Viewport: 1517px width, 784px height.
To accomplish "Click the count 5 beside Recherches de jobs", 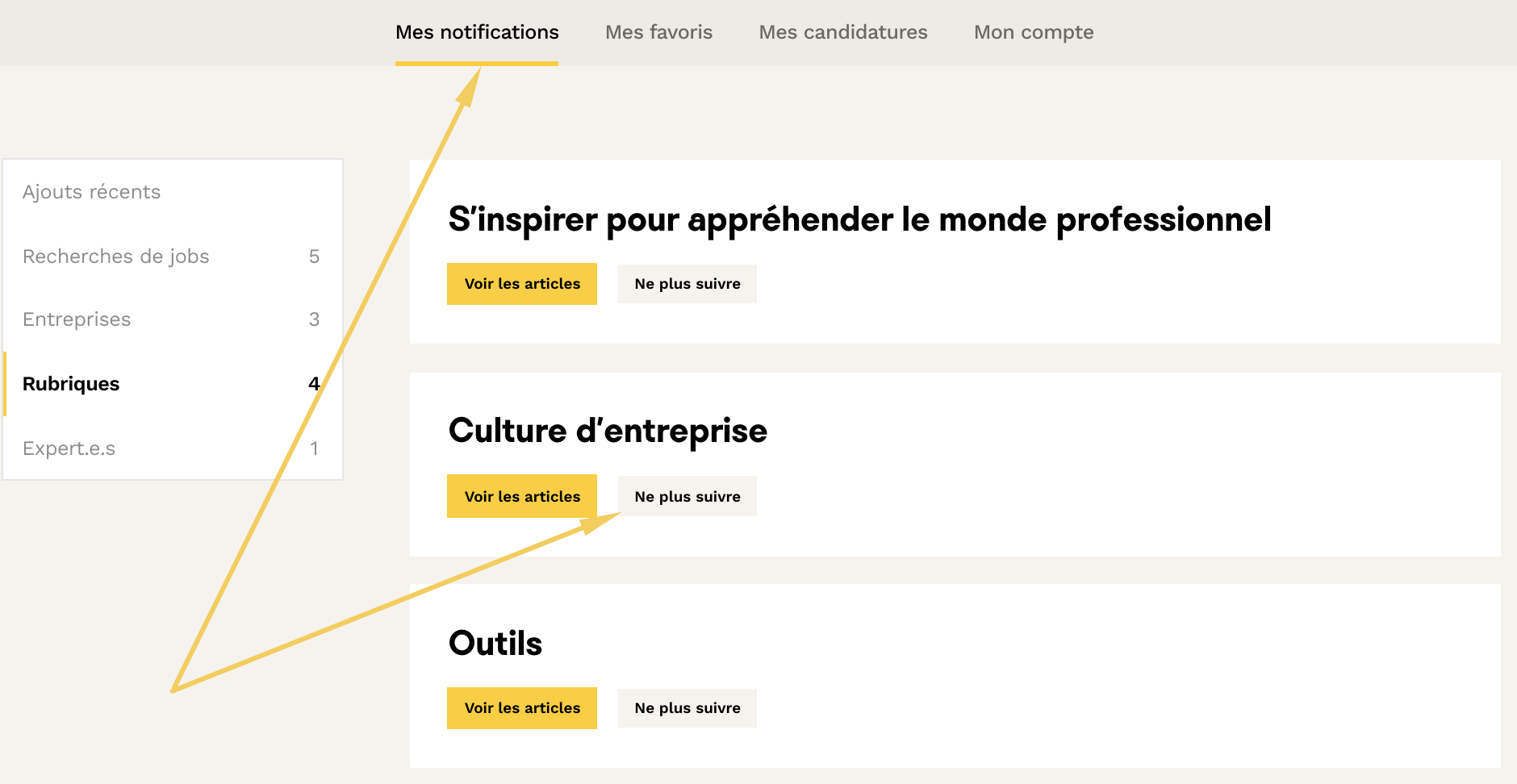I will click(x=314, y=256).
